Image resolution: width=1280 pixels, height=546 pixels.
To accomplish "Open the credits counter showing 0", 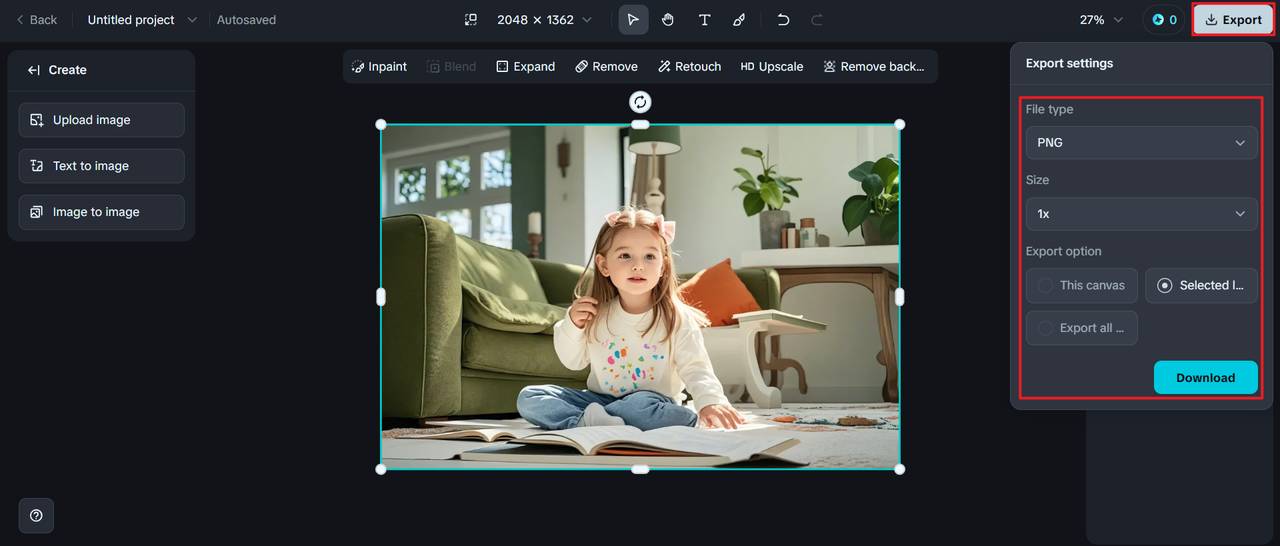I will [x=1164, y=20].
